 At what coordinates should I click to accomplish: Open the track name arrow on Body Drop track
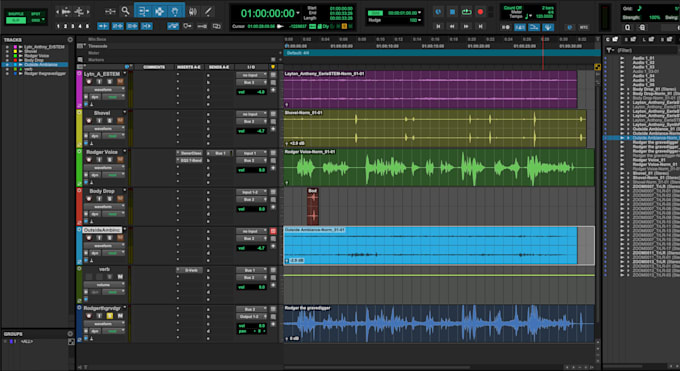click(124, 190)
